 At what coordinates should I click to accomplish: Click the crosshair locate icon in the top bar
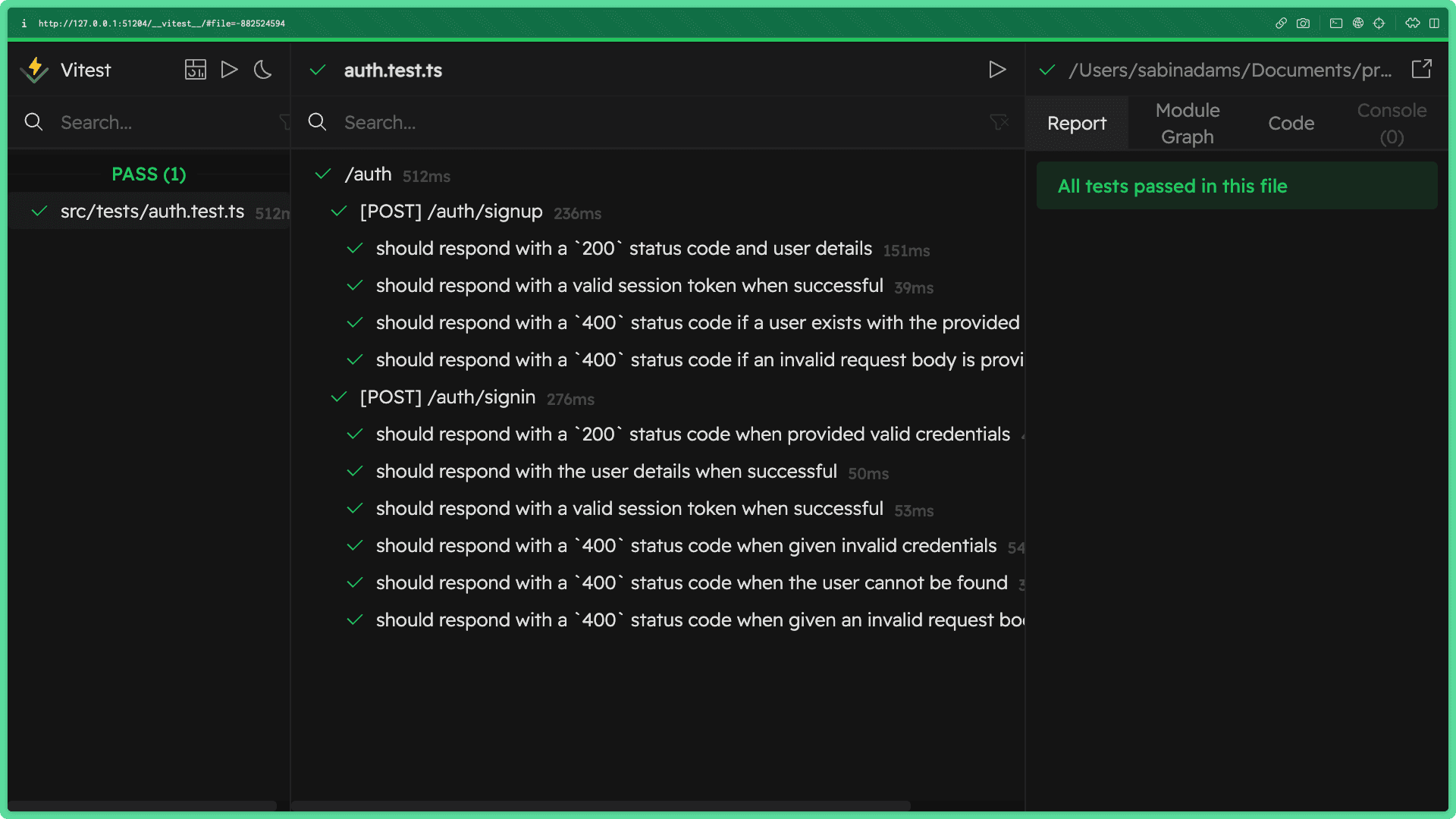click(1378, 23)
